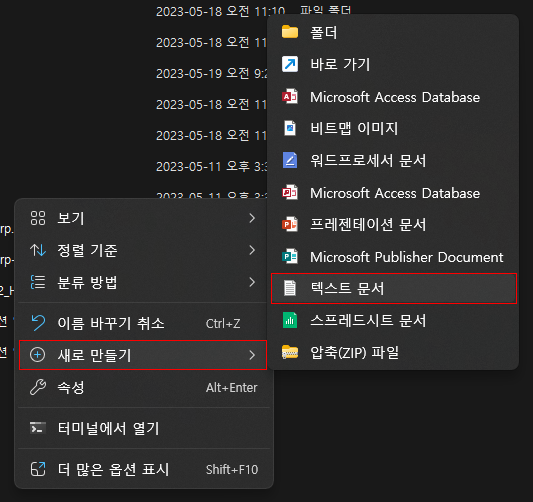Choose 이름 바꾸기 취소
This screenshot has width=533, height=502.
[x=143, y=323]
